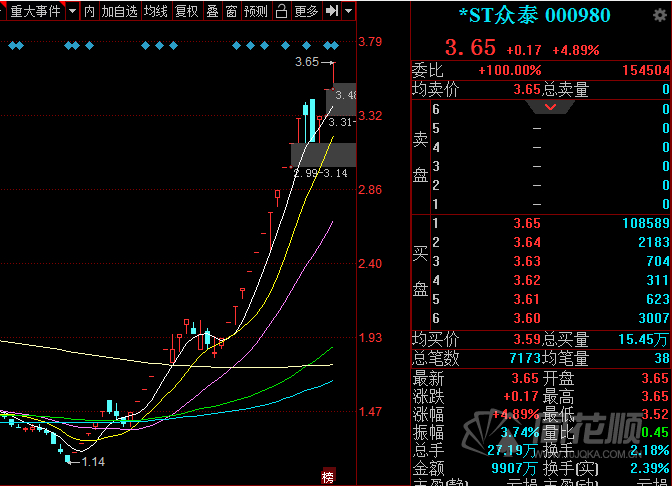
Task: Select the 委比 +100.00% value
Action: click(510, 70)
